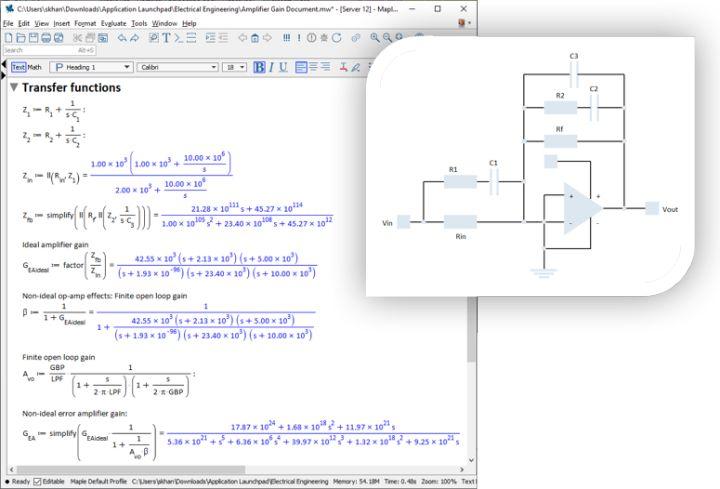Go to the home page icon
Screen dimensions: 720x489
pos(255,38)
